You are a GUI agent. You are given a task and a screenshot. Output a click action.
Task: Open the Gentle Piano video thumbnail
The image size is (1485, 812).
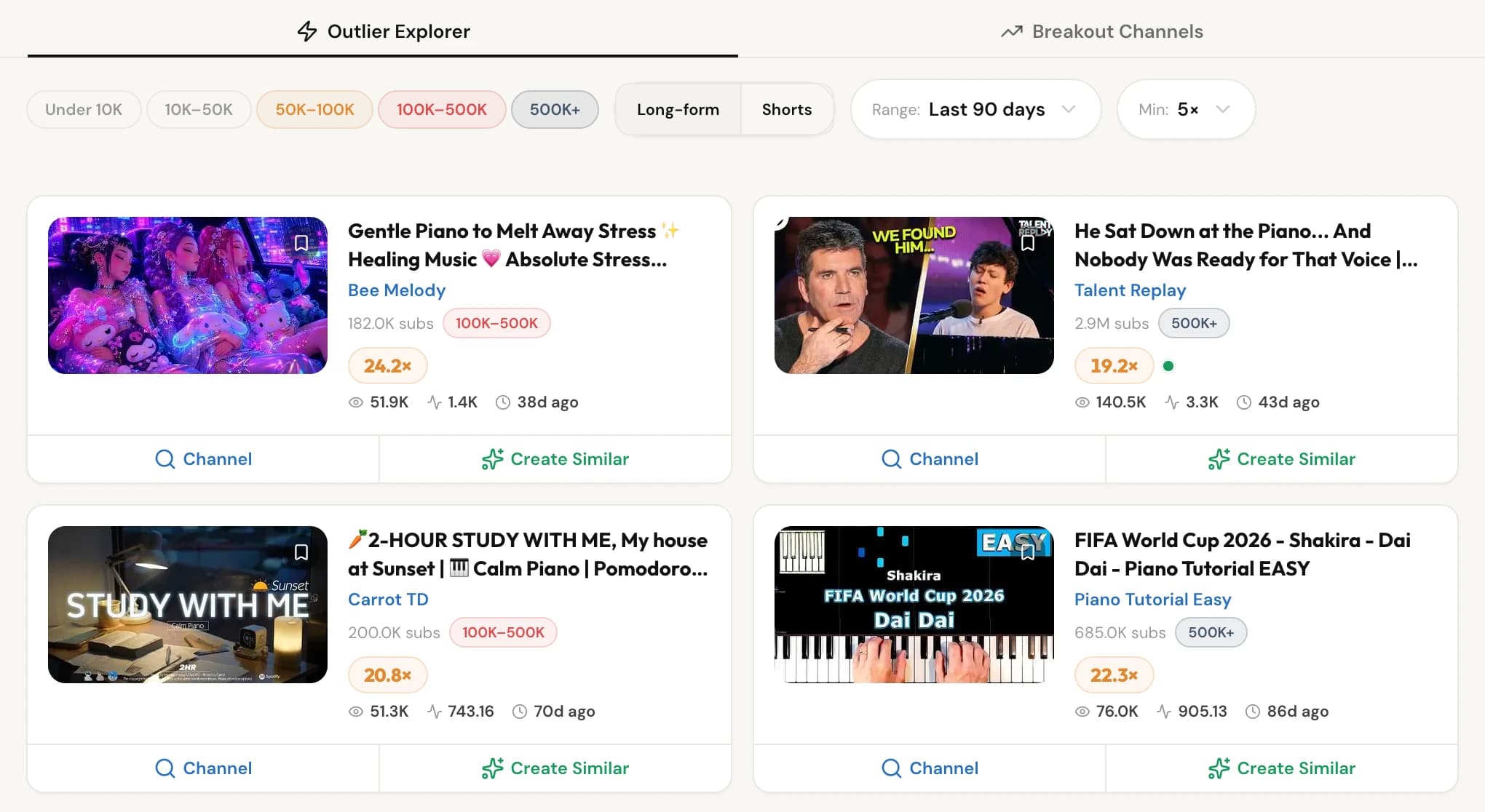(x=188, y=295)
